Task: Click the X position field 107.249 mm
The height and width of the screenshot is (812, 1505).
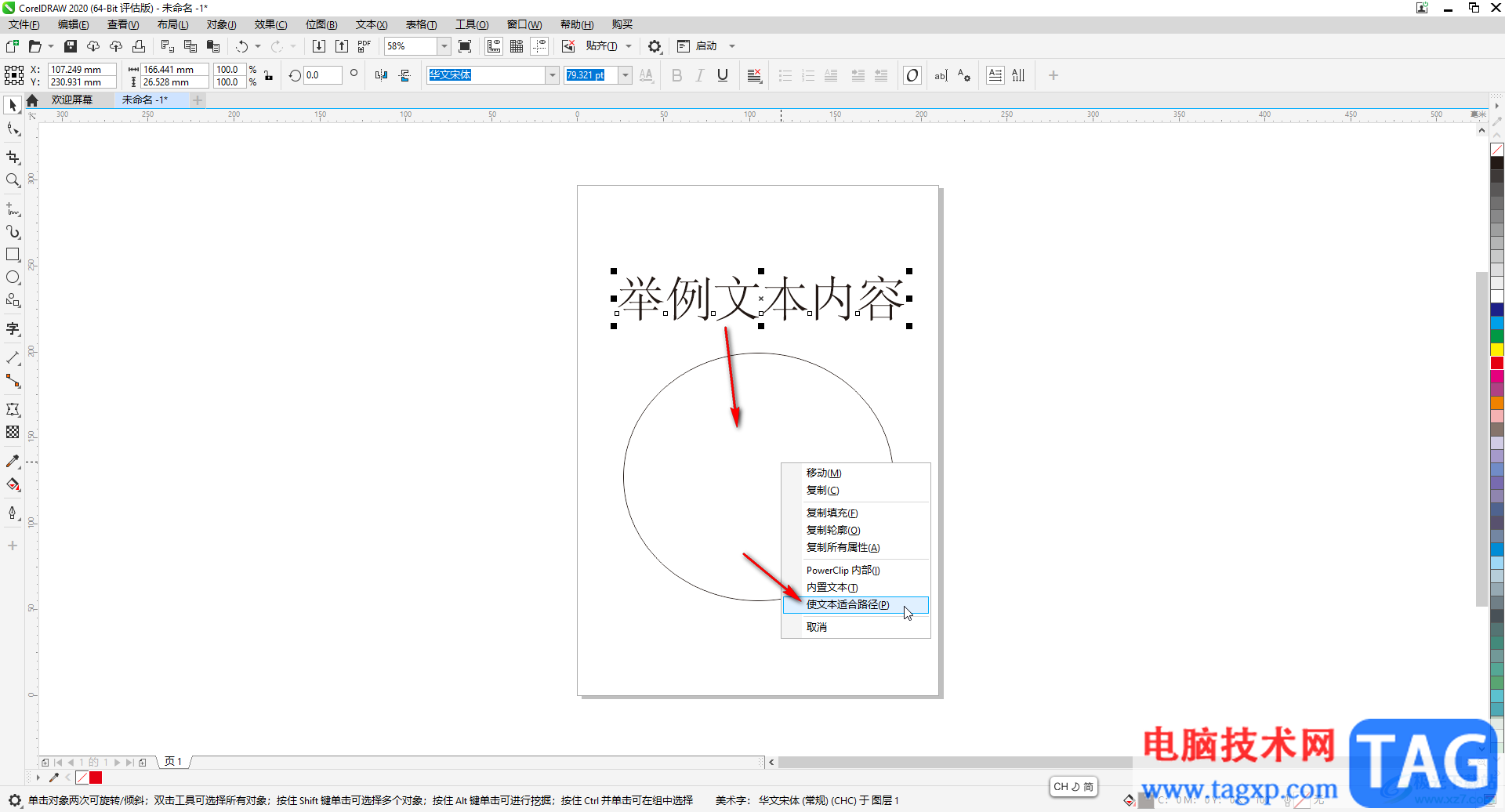Action: 82,69
